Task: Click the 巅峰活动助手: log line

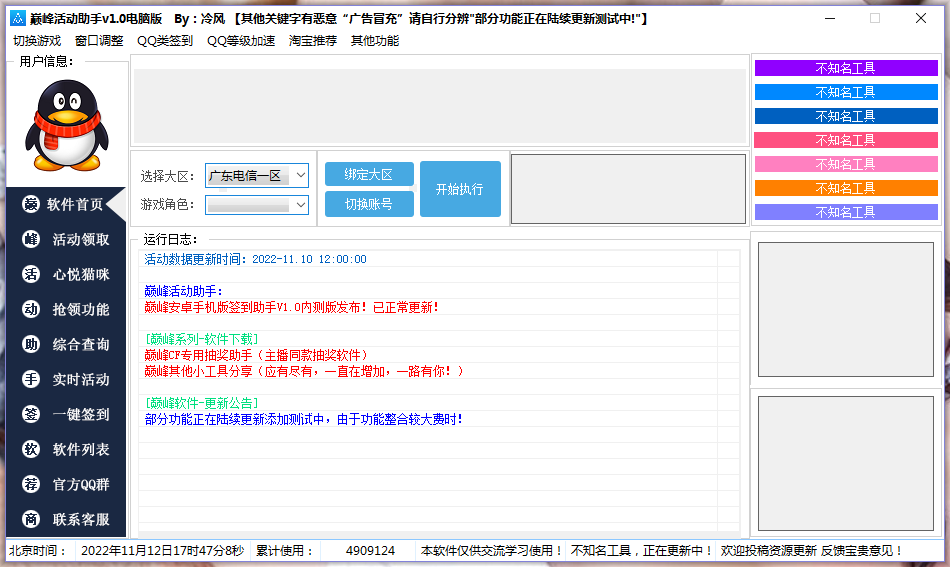Action: [x=184, y=291]
